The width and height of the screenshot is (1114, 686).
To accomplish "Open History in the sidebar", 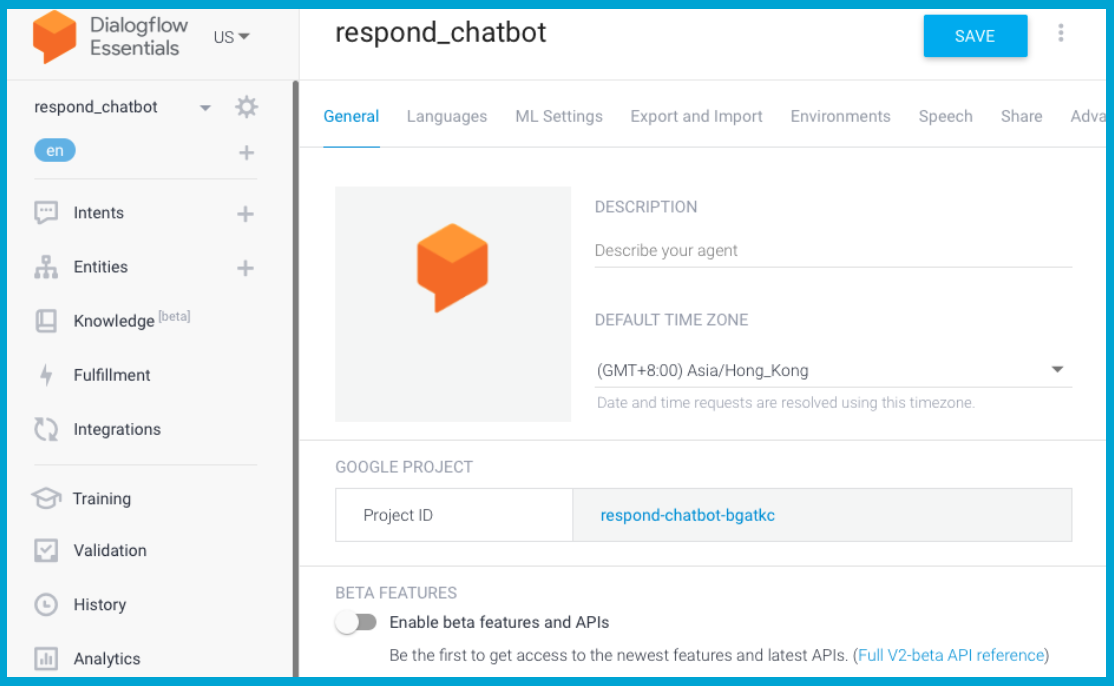I will click(x=100, y=604).
